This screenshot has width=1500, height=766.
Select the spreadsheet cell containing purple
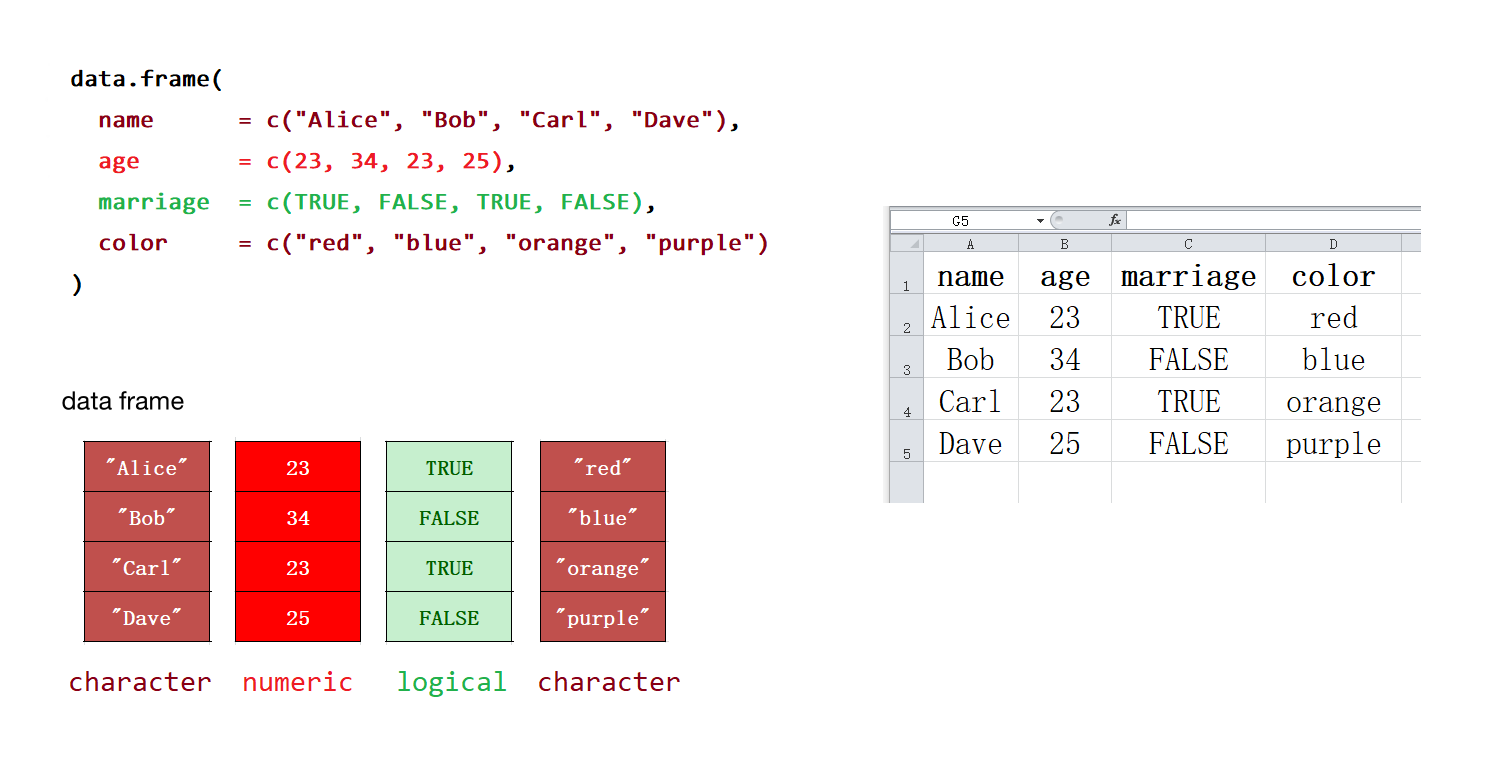pos(1333,444)
